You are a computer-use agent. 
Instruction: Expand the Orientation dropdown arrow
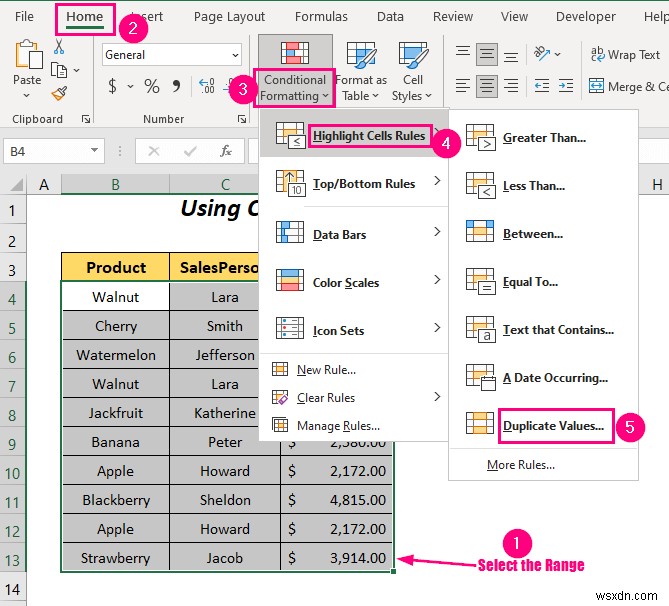point(557,54)
